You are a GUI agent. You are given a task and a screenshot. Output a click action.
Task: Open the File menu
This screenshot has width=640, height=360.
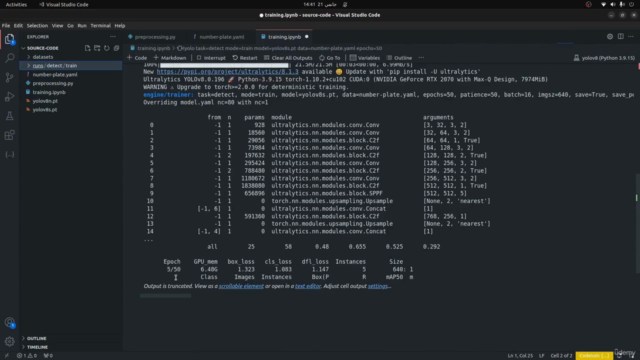(x=6, y=26)
